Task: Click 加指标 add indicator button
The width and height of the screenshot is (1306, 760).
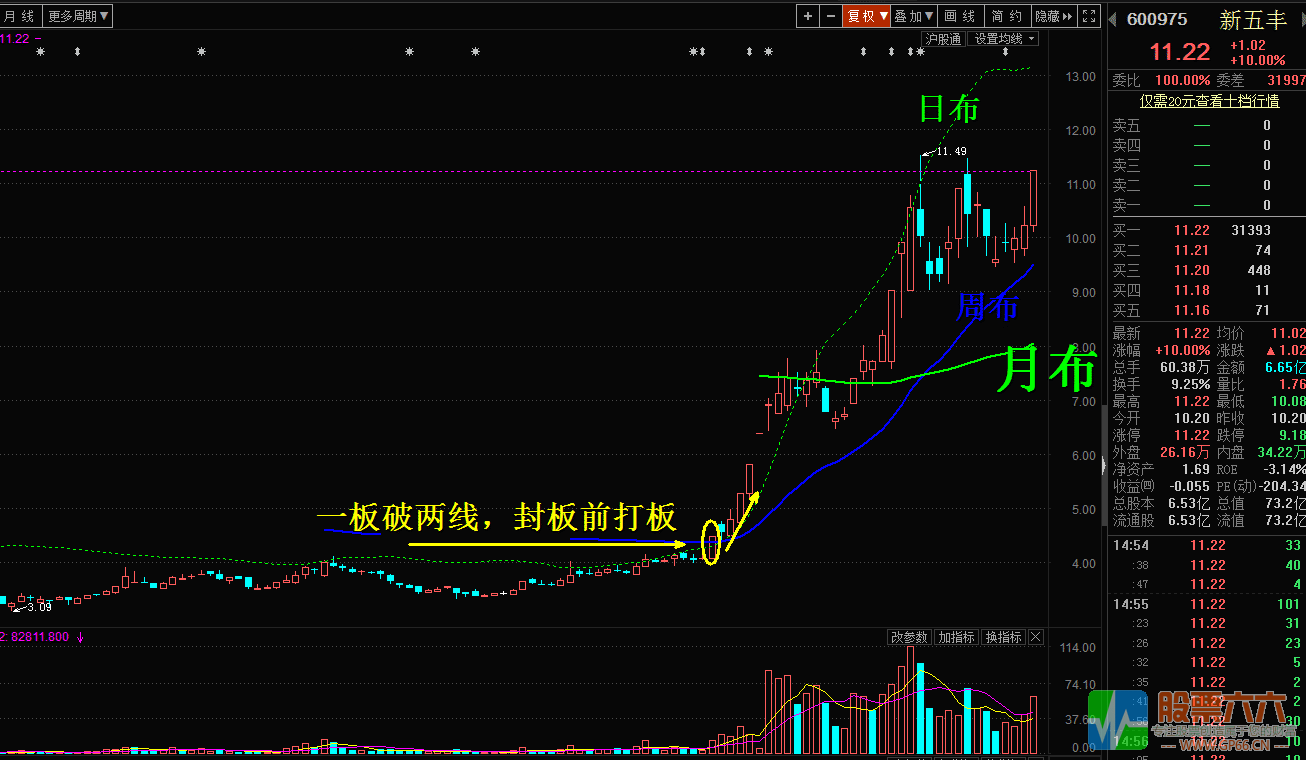Action: (957, 637)
